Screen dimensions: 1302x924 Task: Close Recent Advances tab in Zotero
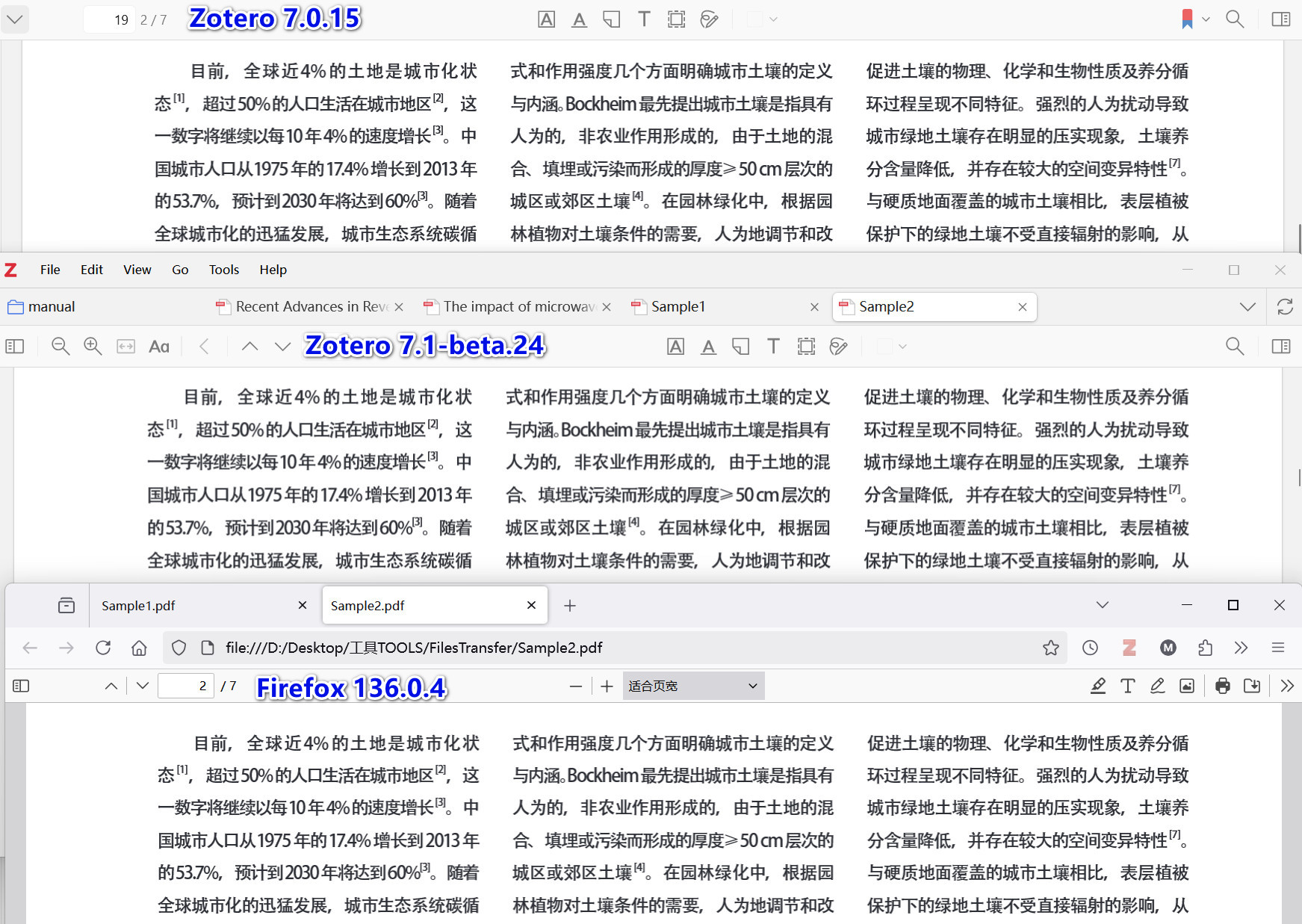point(399,307)
